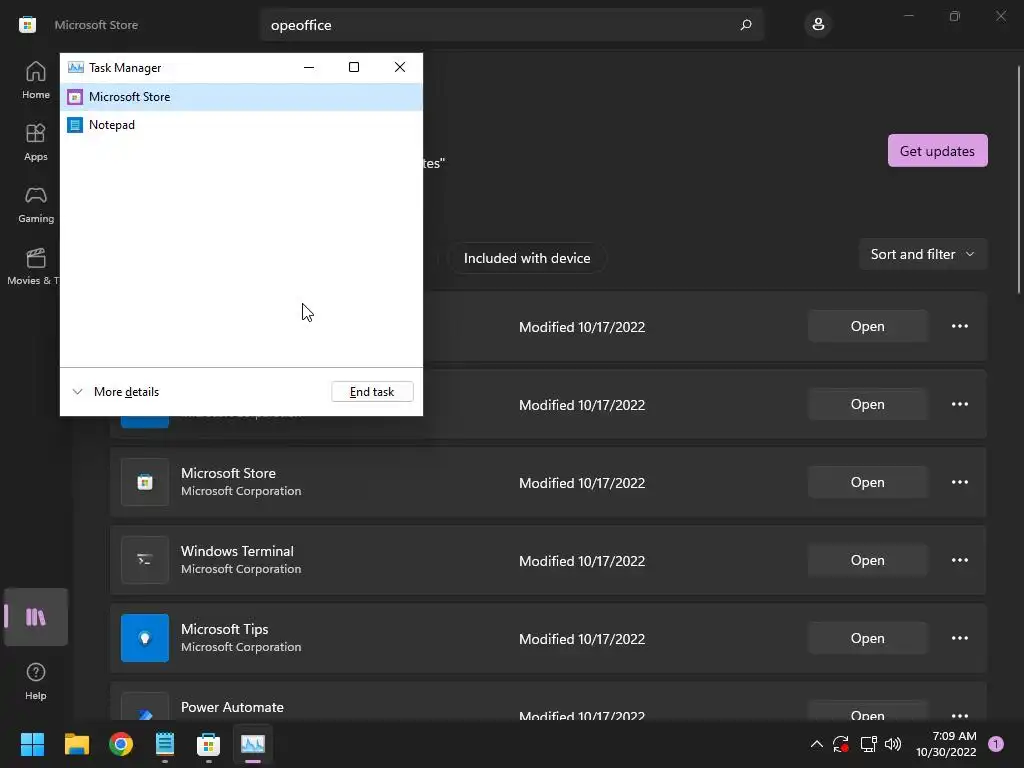1024x768 pixels.
Task: Click the Microsoft Store icon in Task Manager list
Action: click(75, 97)
